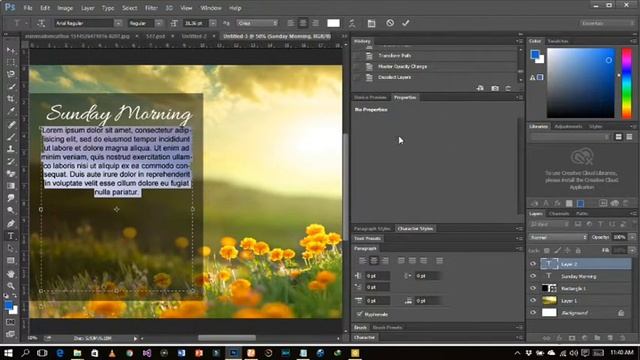Open the Windows Start button

pyautogui.click(x=8, y=353)
